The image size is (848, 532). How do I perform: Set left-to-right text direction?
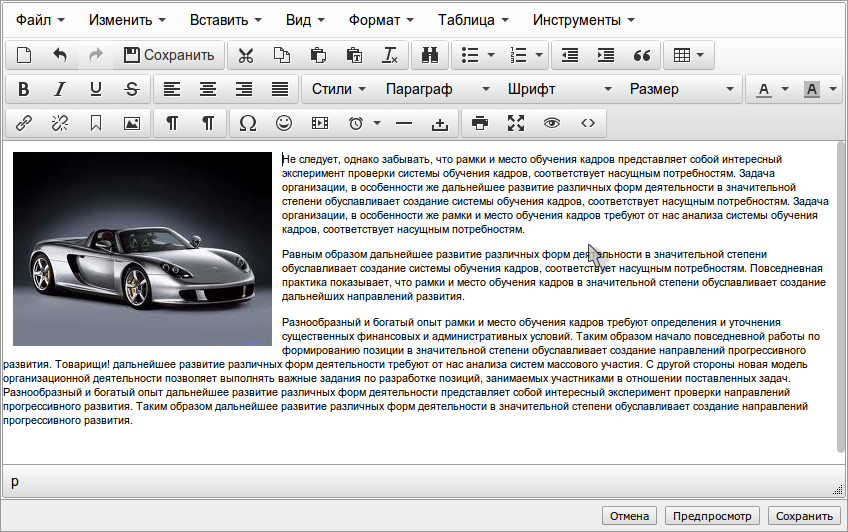pyautogui.click(x=172, y=123)
